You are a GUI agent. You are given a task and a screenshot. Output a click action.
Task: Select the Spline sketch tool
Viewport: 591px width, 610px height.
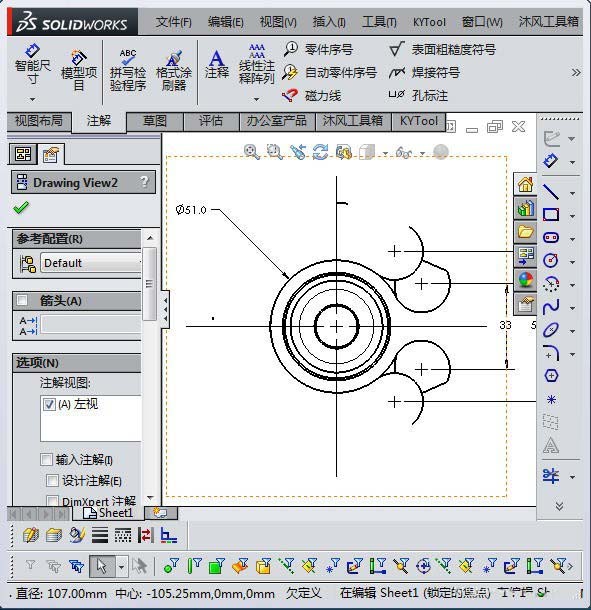551,307
